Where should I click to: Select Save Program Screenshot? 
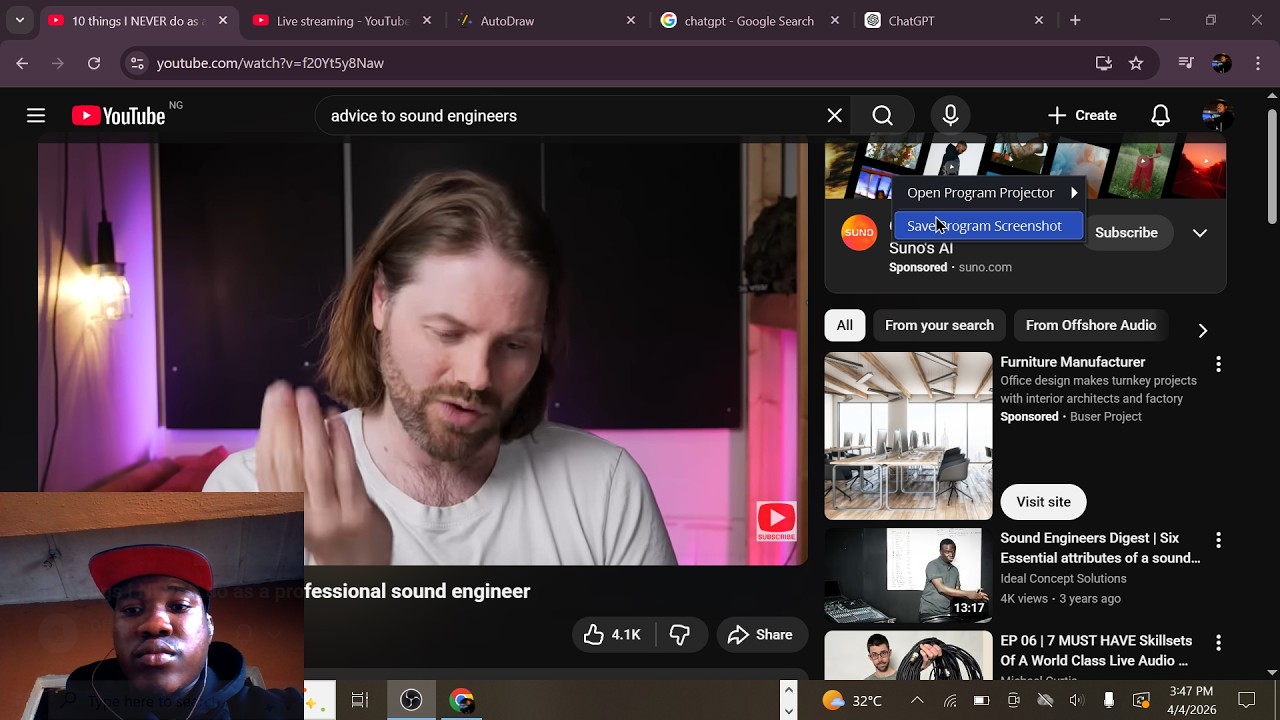(x=988, y=226)
